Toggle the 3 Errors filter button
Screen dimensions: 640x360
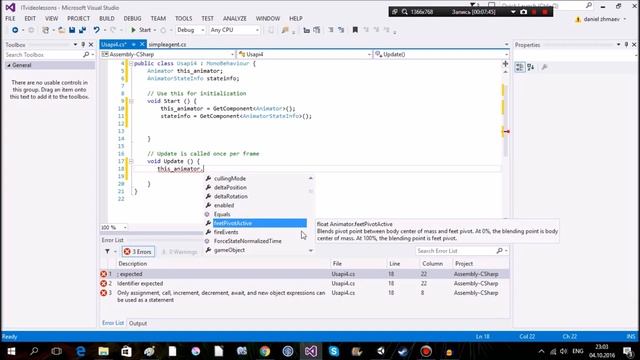click(x=138, y=251)
